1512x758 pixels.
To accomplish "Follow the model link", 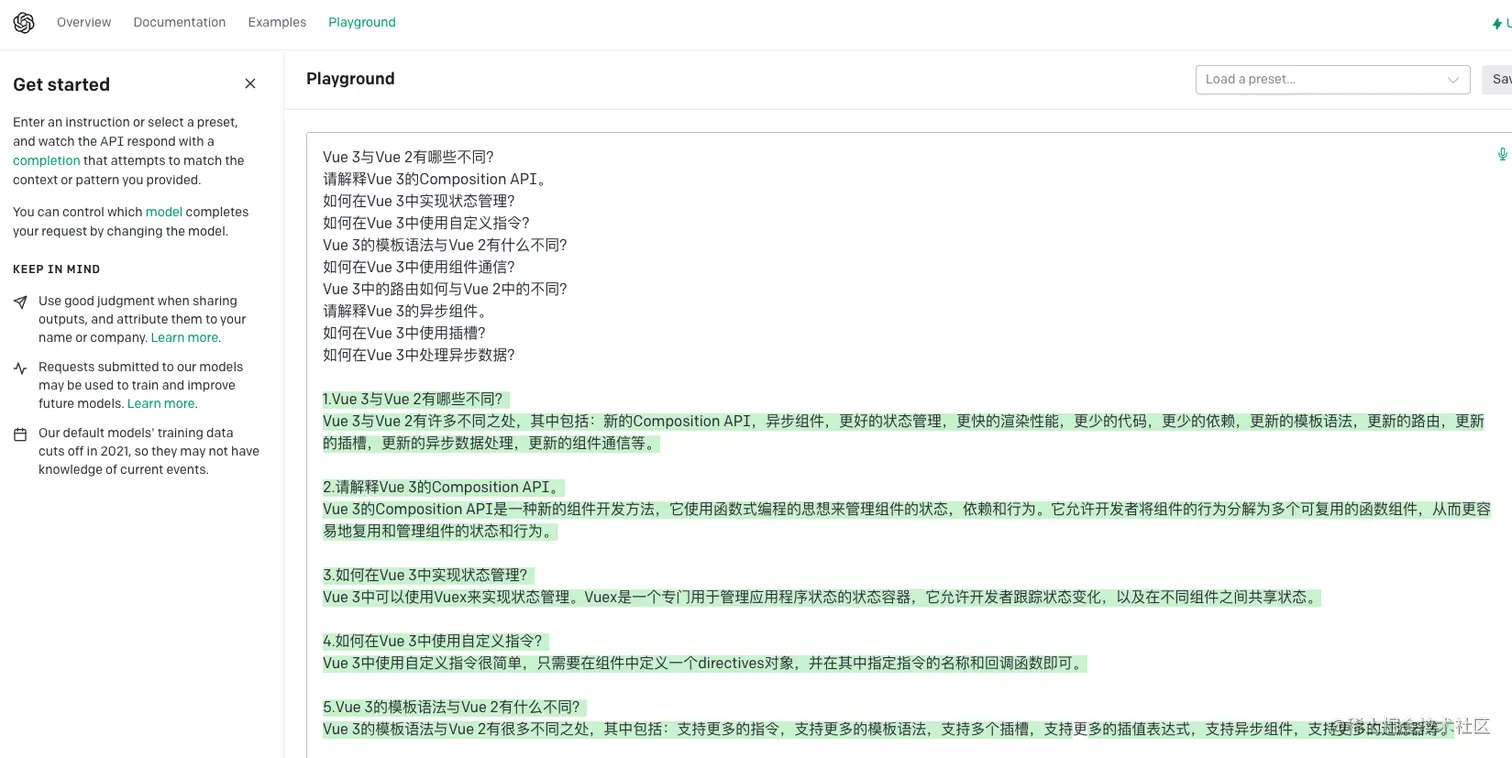I will point(164,212).
